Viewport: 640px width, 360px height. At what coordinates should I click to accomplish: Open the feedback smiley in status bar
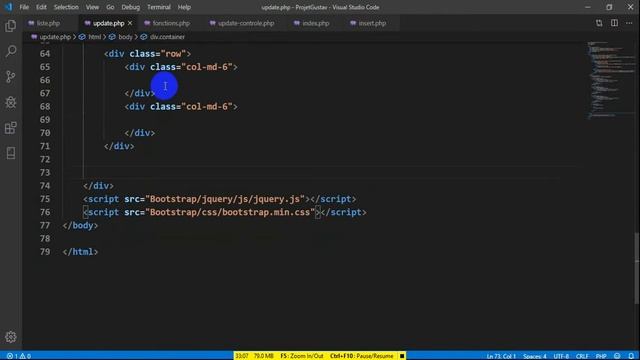[617, 356]
